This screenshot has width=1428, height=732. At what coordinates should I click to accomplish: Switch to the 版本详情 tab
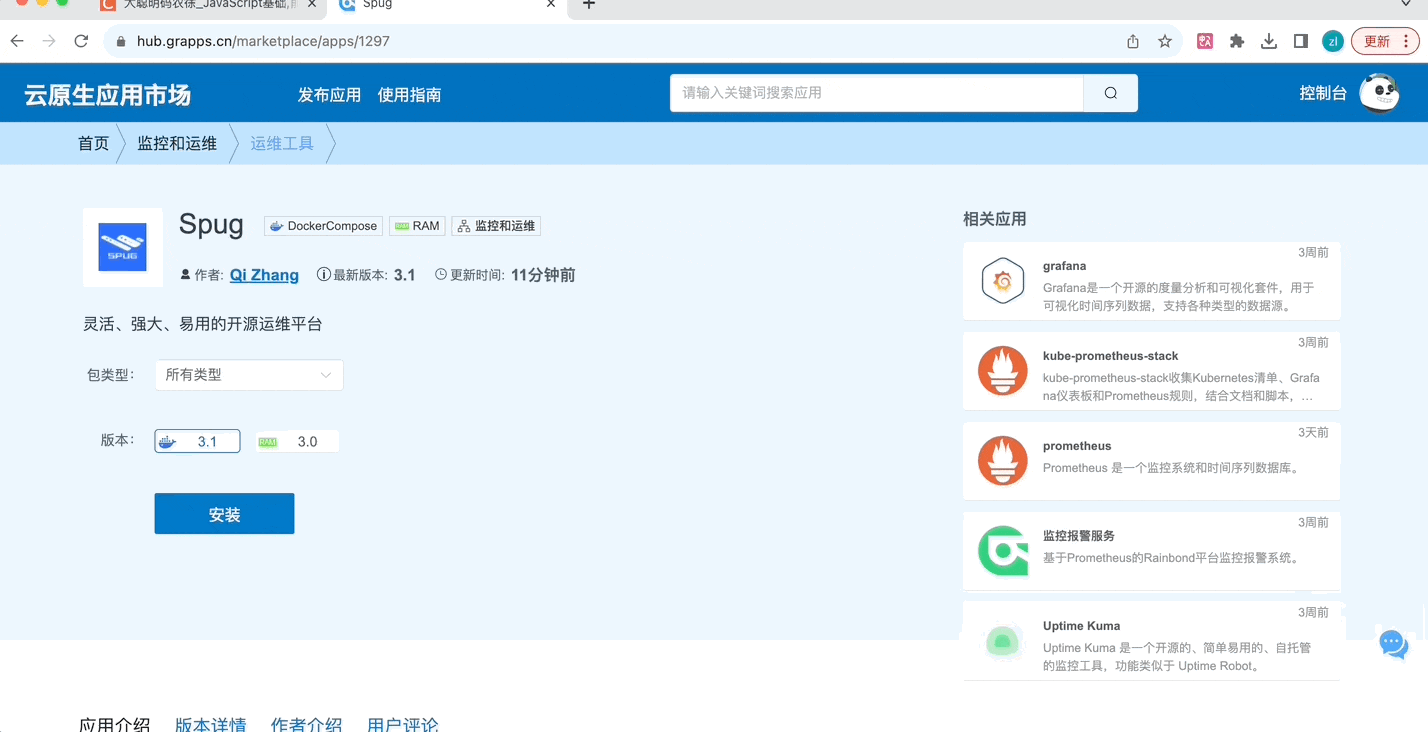[210, 725]
